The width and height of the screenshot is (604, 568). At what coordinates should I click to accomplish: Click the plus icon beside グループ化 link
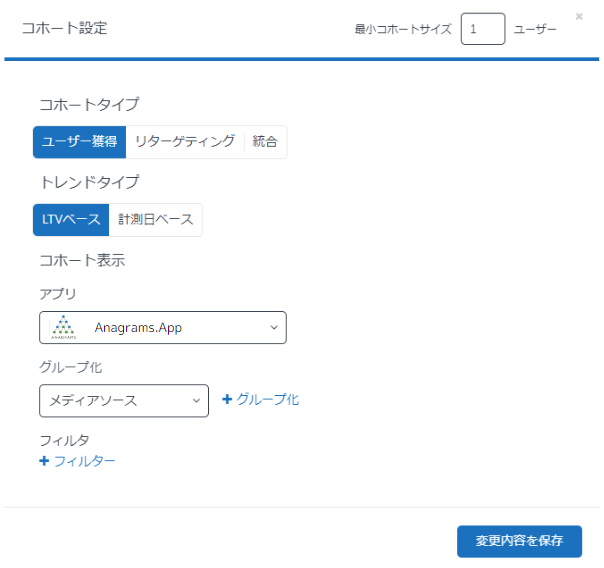pos(227,400)
